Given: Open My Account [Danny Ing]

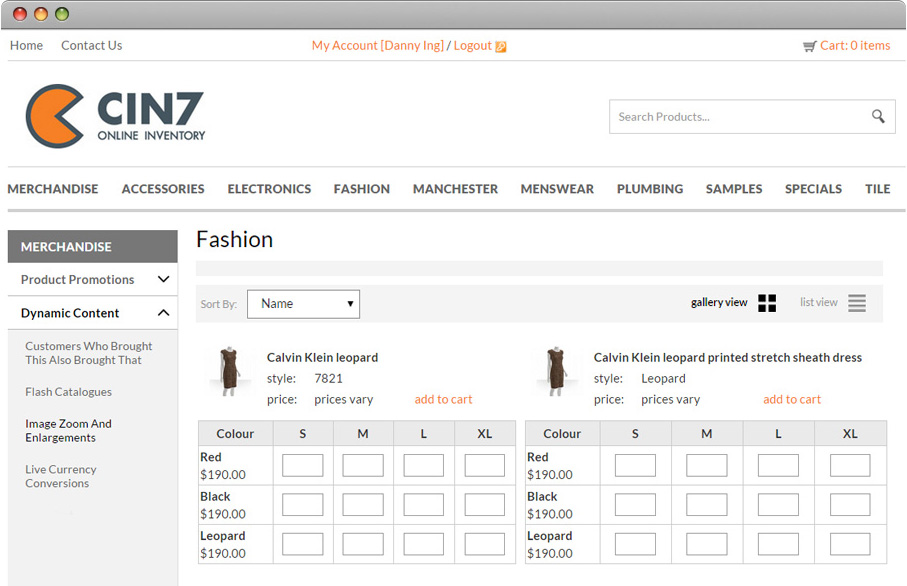Looking at the screenshot, I should click(x=378, y=45).
